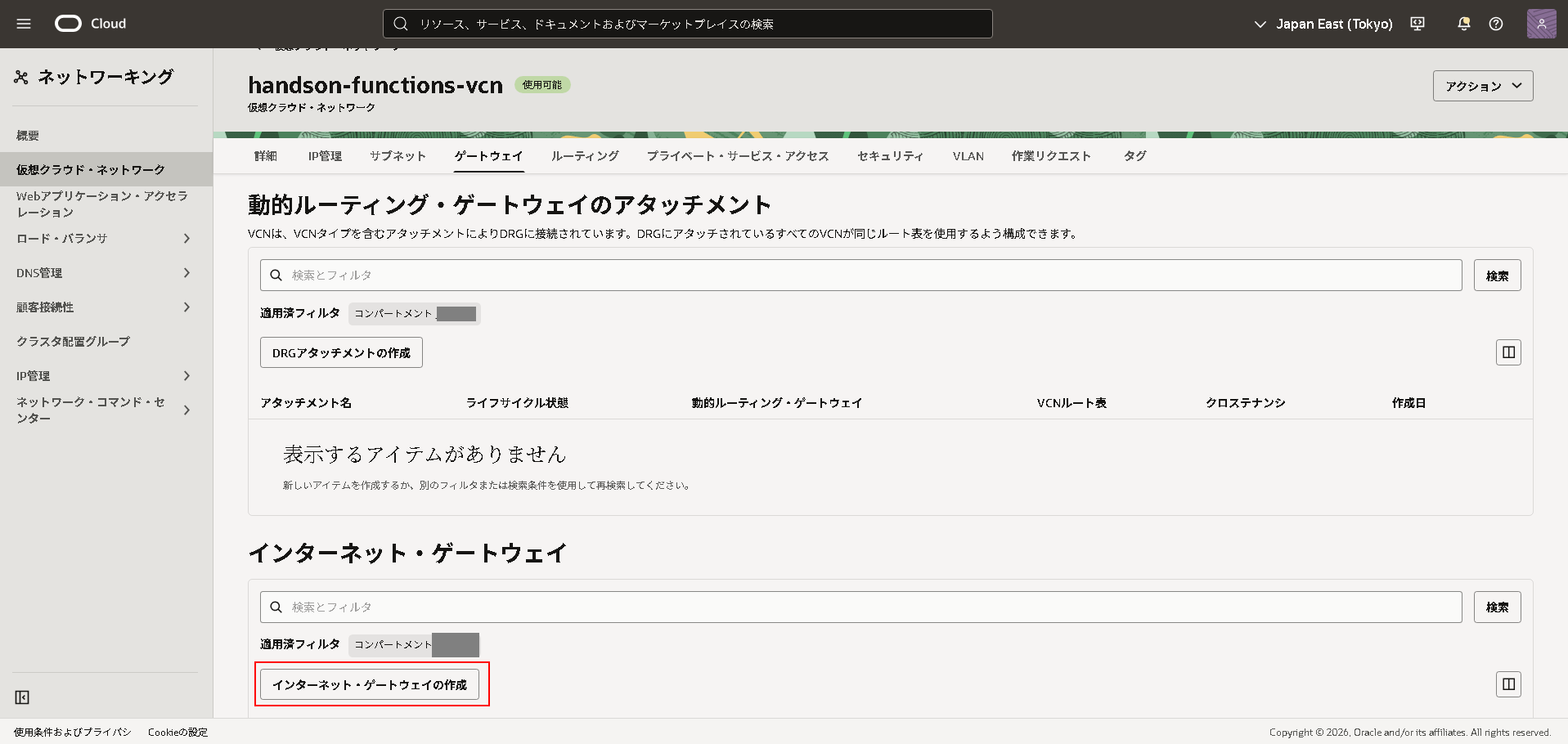Select 仮想クラウド・ネットワーク in the sidebar
This screenshot has height=744, width=1568.
click(106, 169)
